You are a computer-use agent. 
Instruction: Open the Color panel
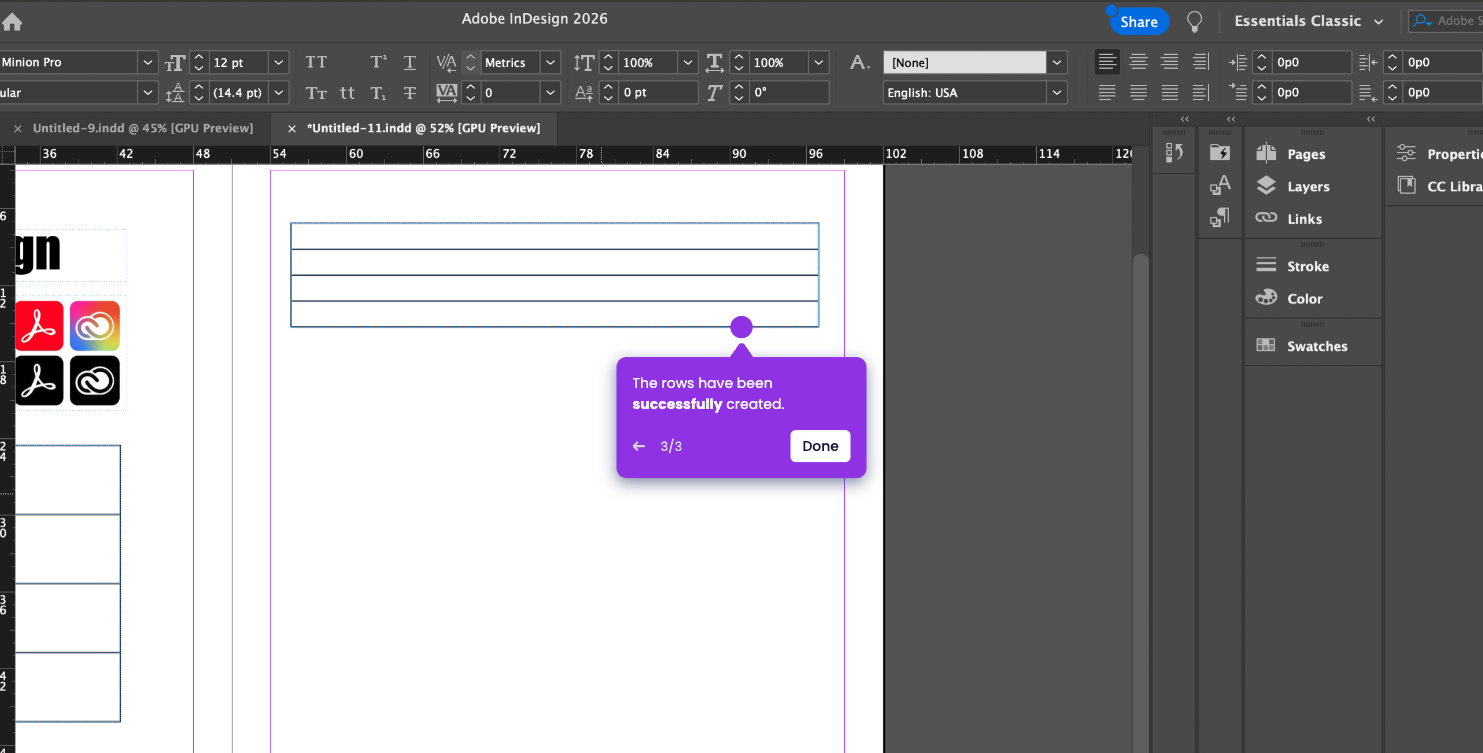pos(1304,298)
